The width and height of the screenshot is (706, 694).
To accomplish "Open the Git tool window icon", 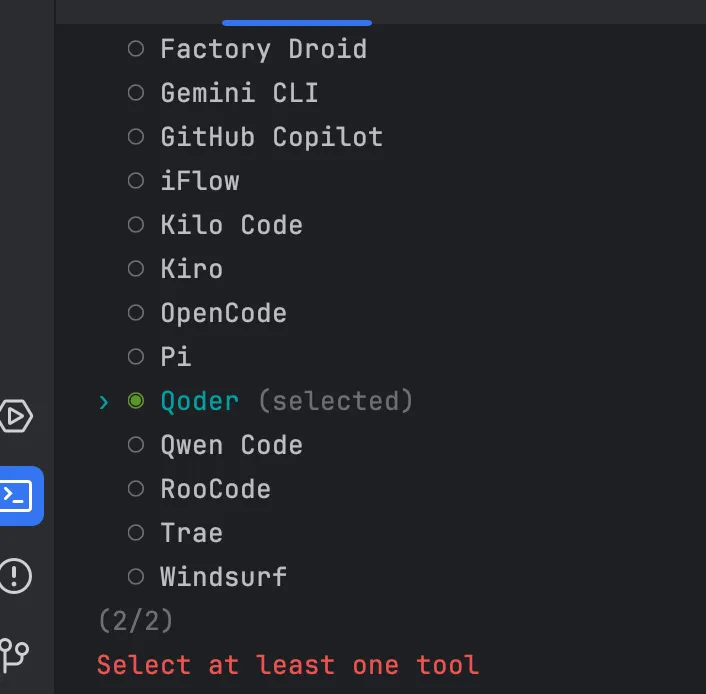I will pyautogui.click(x=17, y=655).
